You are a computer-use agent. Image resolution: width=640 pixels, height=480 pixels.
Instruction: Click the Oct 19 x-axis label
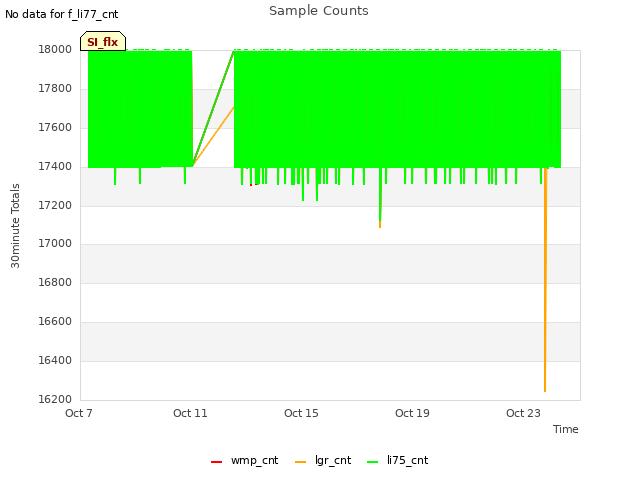[x=412, y=413]
